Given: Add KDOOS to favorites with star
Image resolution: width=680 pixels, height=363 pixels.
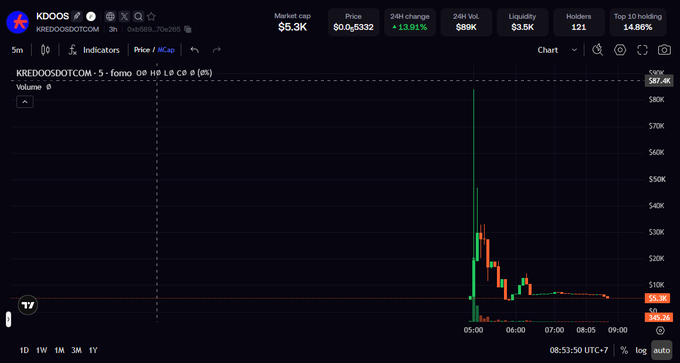Looking at the screenshot, I should [x=151, y=16].
